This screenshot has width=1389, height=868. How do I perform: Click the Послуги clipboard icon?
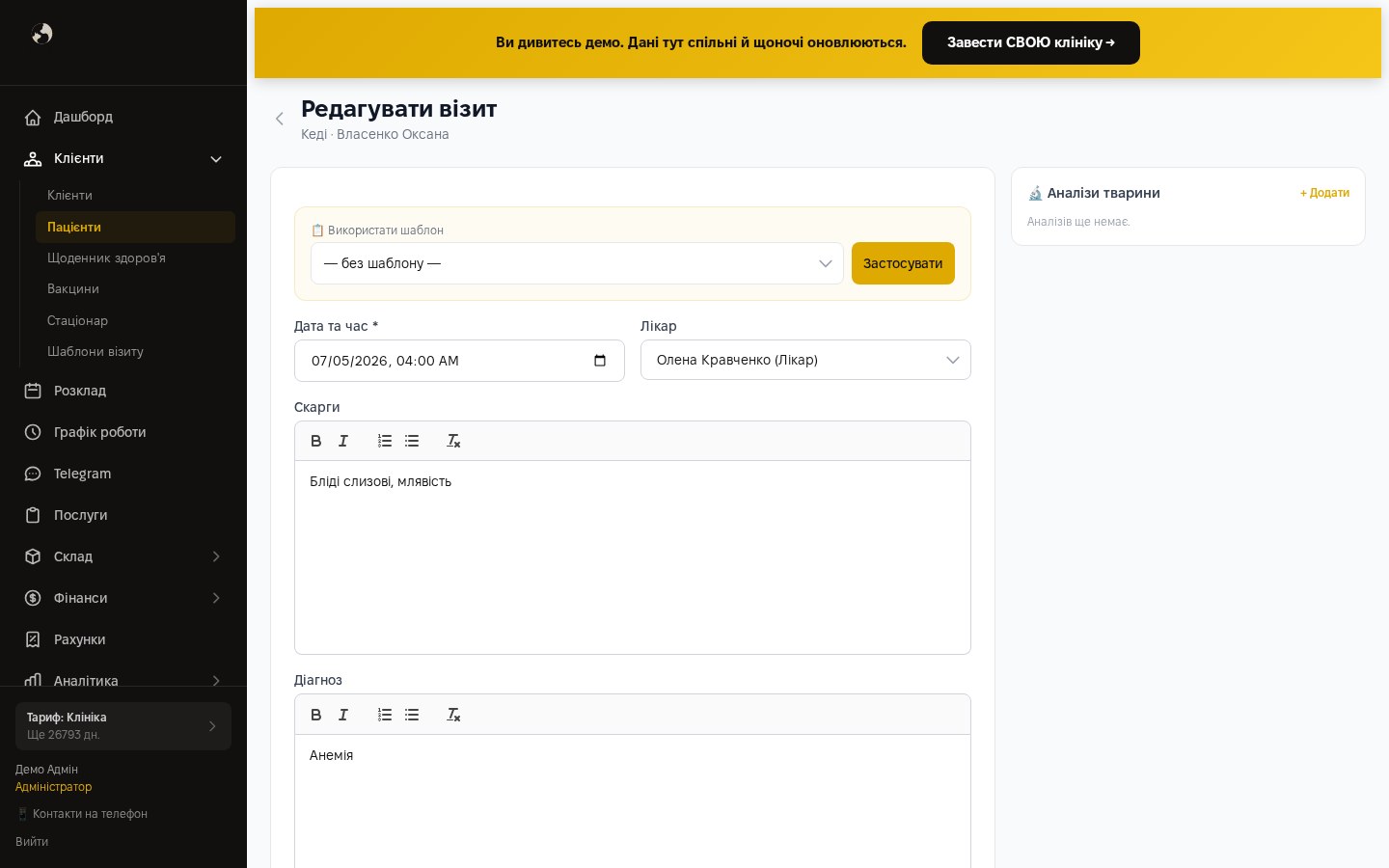coord(33,515)
